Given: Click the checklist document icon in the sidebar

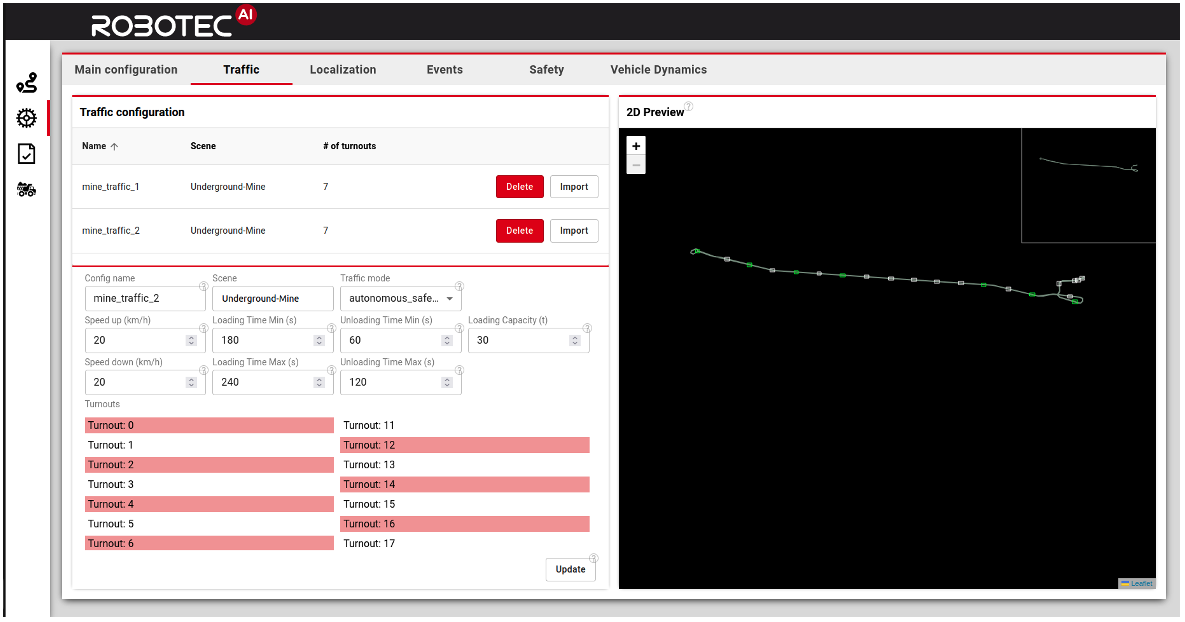Looking at the screenshot, I should (27, 153).
